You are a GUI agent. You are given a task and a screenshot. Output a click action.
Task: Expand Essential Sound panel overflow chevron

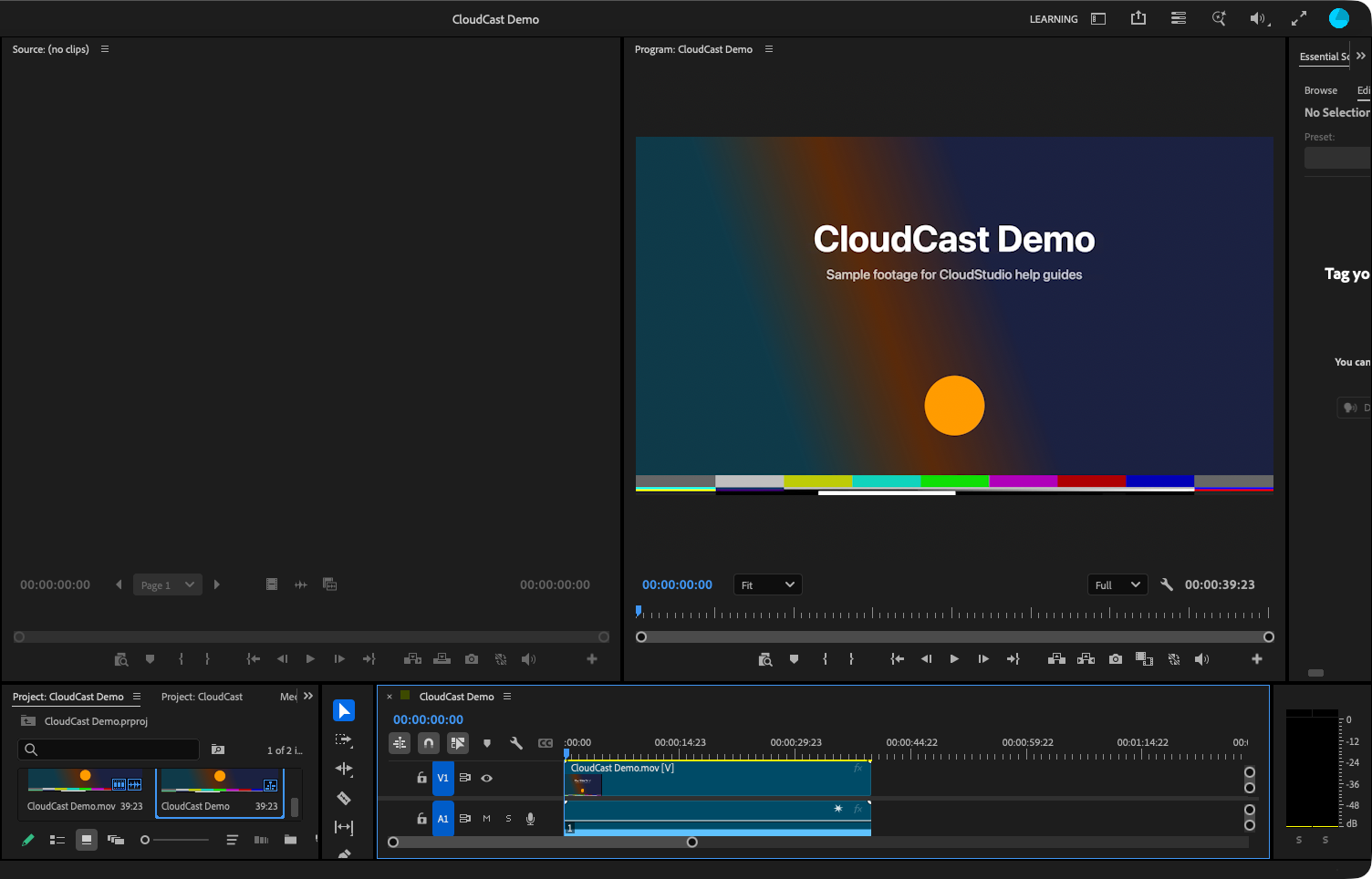click(x=1361, y=56)
